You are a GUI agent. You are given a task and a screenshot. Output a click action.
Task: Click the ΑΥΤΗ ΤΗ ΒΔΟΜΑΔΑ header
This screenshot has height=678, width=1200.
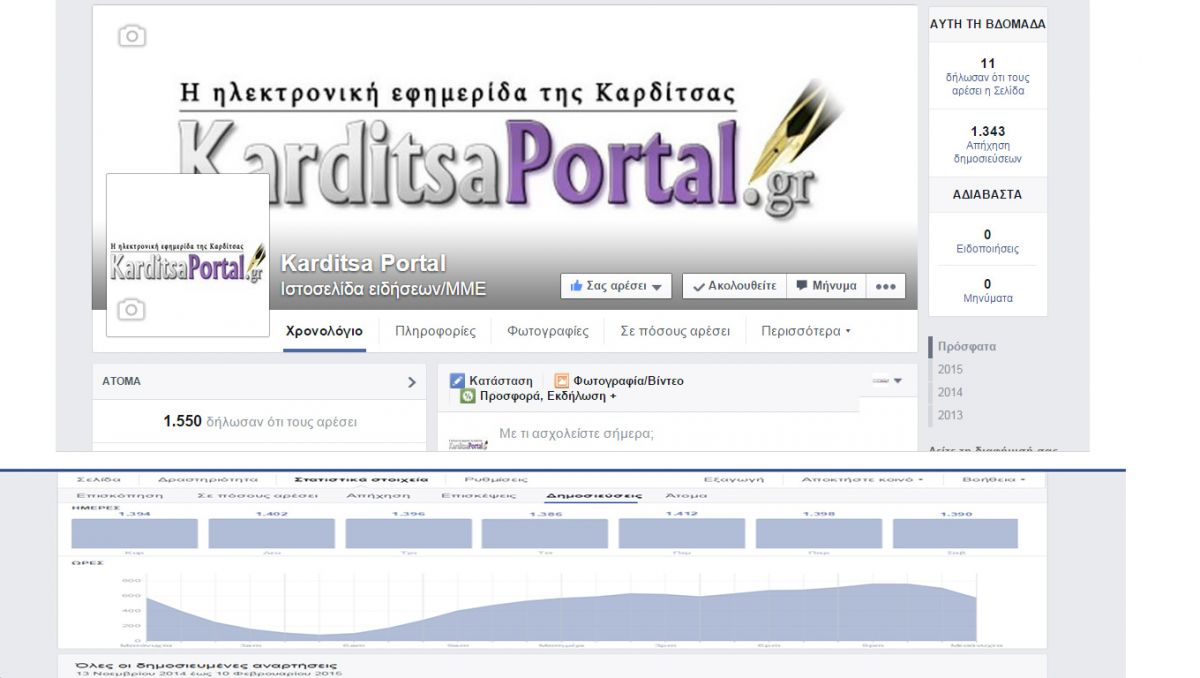(x=988, y=24)
